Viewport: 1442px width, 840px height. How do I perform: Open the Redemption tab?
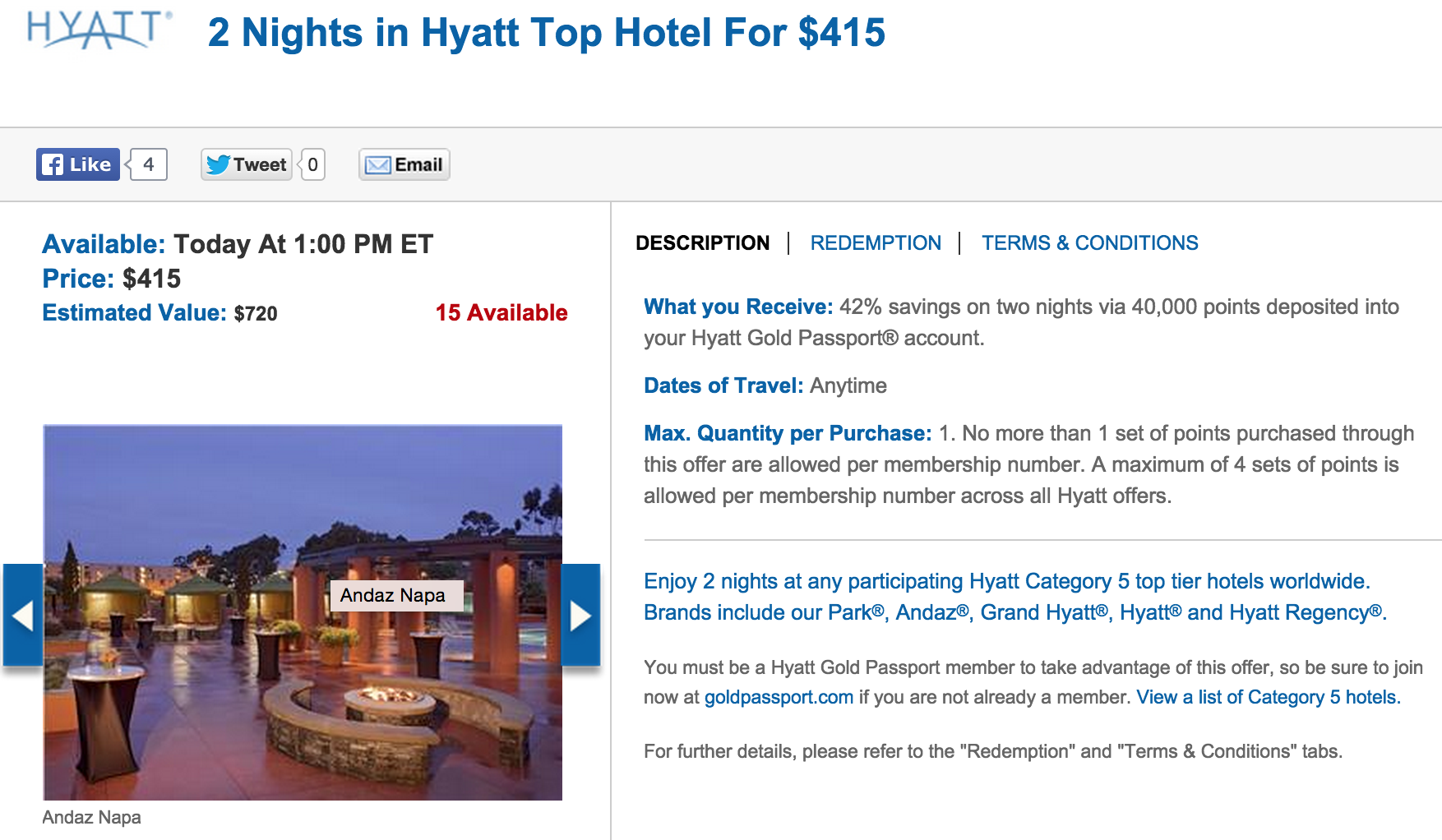[x=876, y=243]
